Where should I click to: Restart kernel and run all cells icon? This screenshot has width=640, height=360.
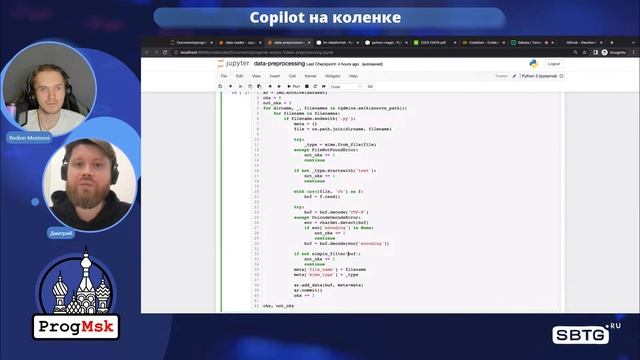(324, 87)
